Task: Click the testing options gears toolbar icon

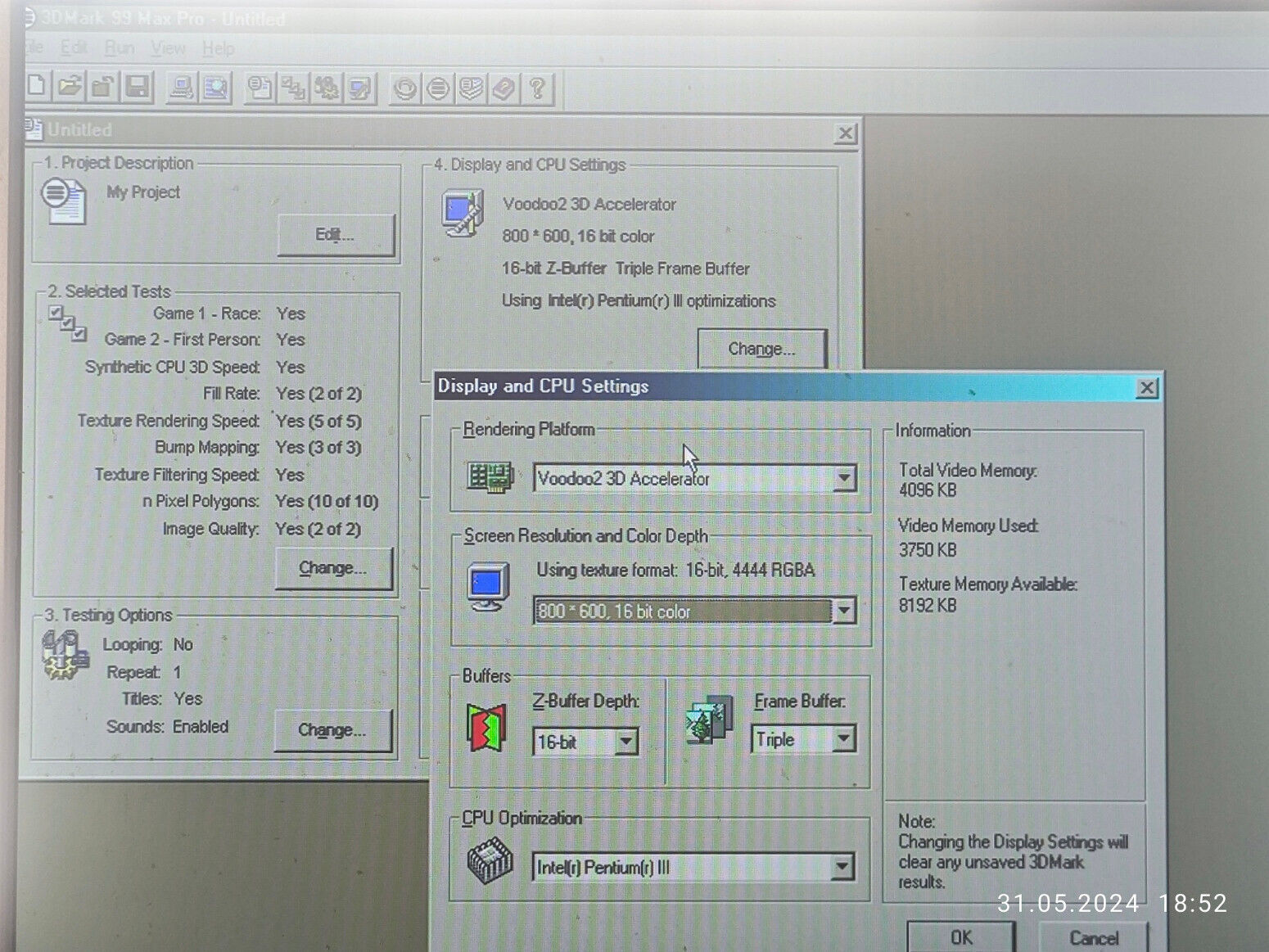Action: [327, 88]
